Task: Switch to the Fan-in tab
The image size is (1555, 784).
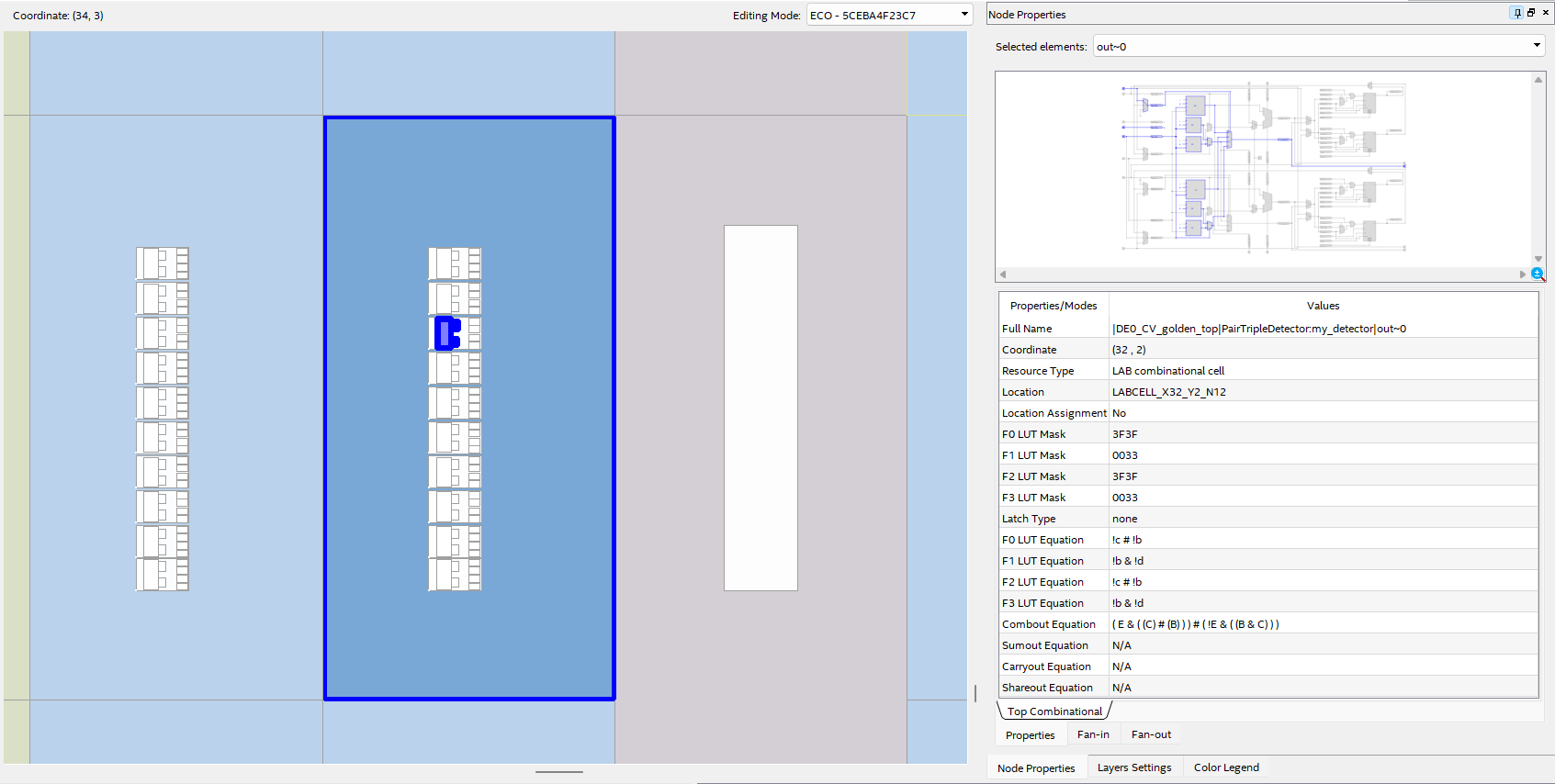Action: tap(1093, 734)
